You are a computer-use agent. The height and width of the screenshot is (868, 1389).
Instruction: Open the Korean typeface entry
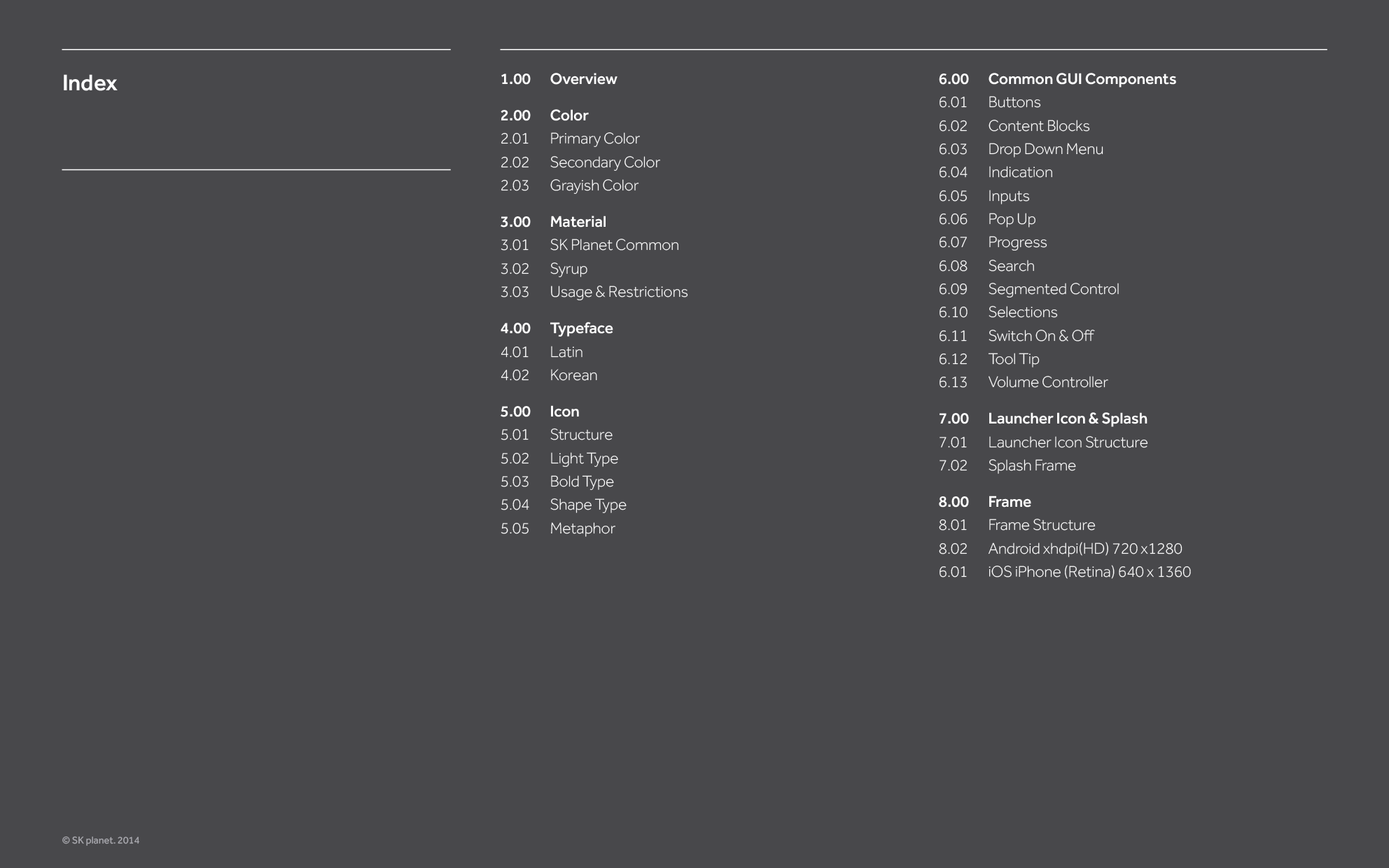[573, 375]
